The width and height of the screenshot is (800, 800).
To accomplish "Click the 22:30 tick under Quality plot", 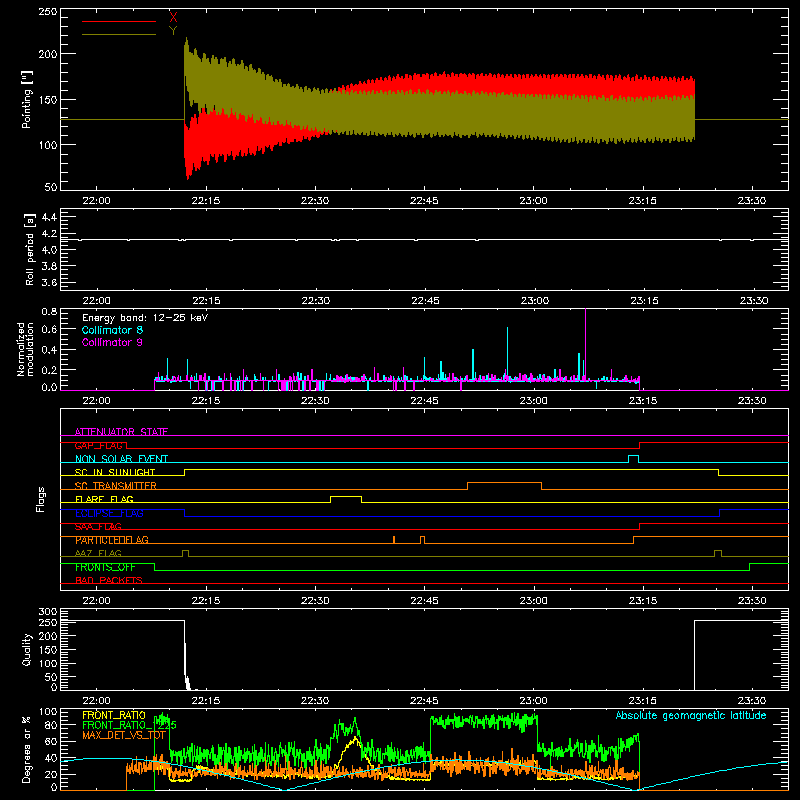I will coord(315,701).
